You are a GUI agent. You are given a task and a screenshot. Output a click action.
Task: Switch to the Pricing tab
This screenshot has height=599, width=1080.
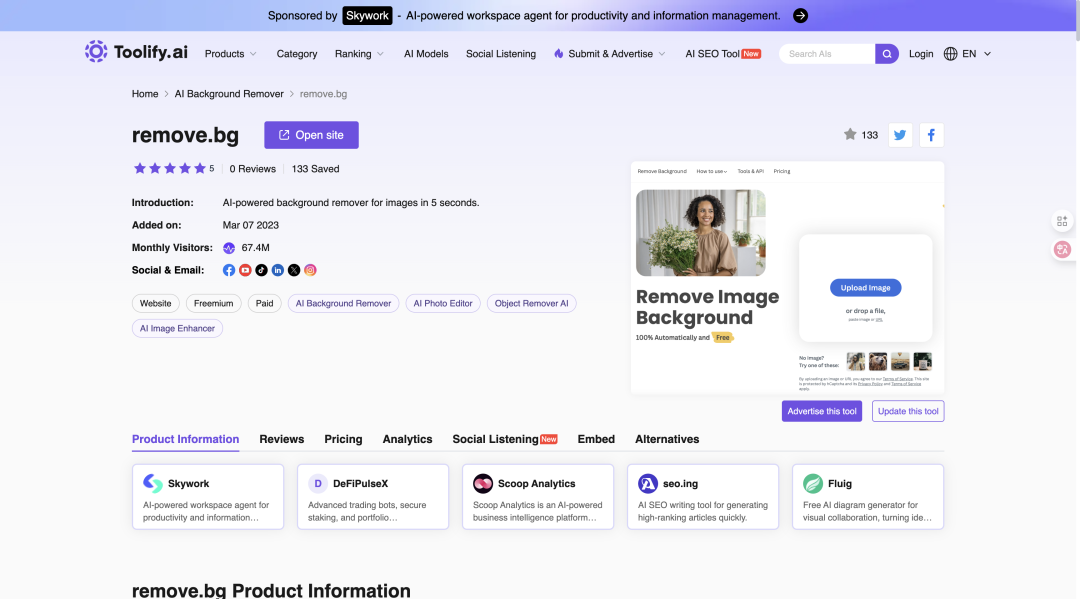pos(343,439)
